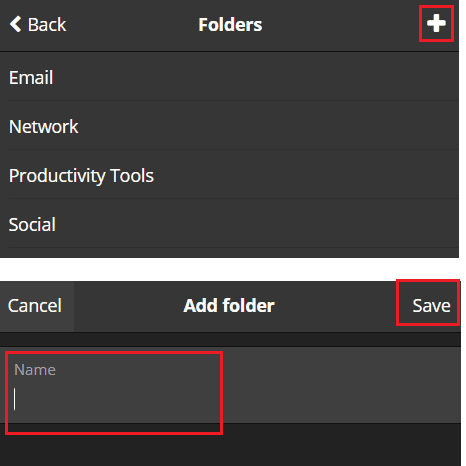Click the dark divider below Add folder header

231,339
